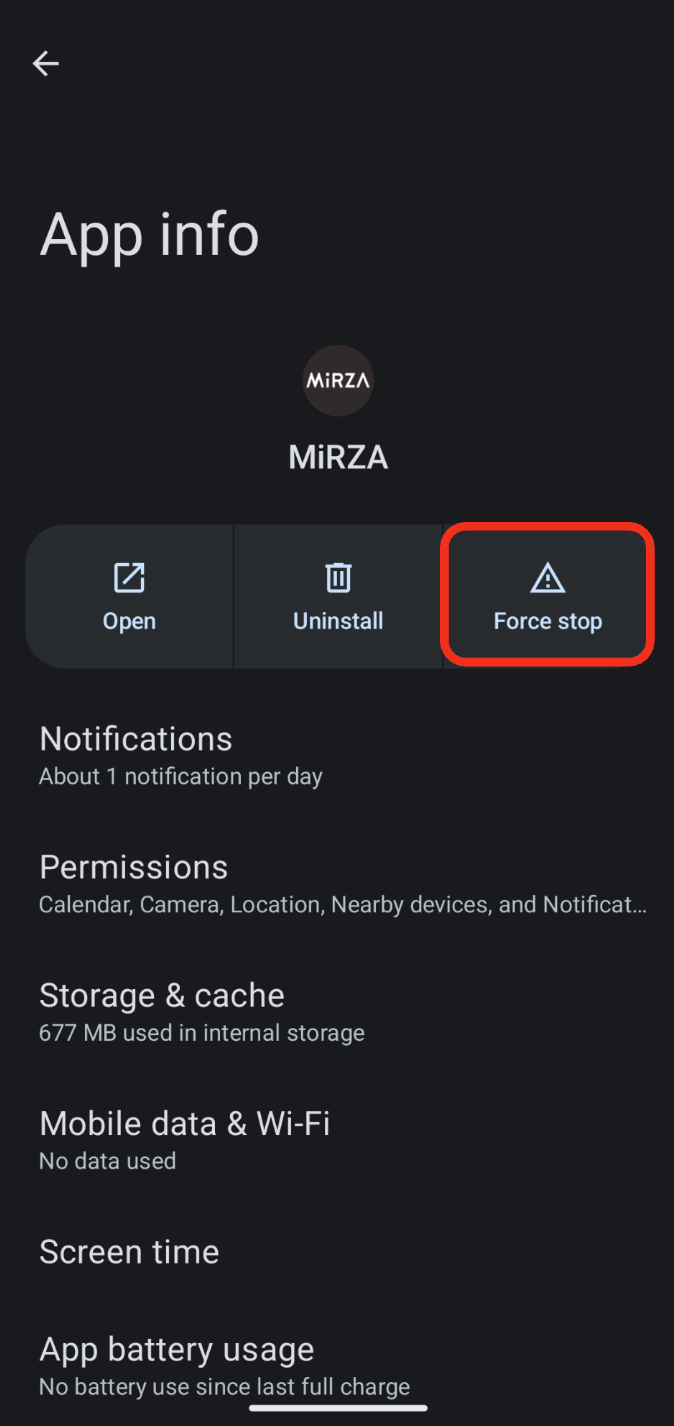Screen dimensions: 674x1426
Task: Click the Open button label
Action: (129, 621)
